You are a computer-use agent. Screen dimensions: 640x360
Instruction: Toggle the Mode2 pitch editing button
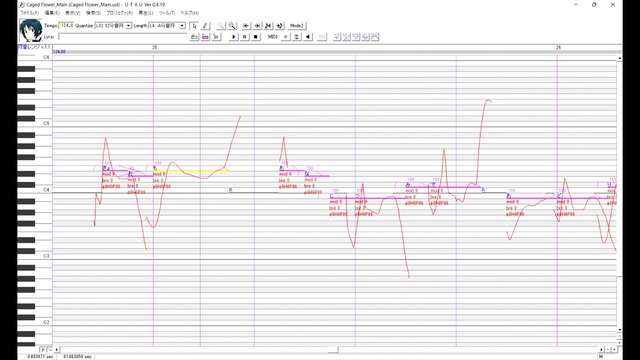coord(297,26)
